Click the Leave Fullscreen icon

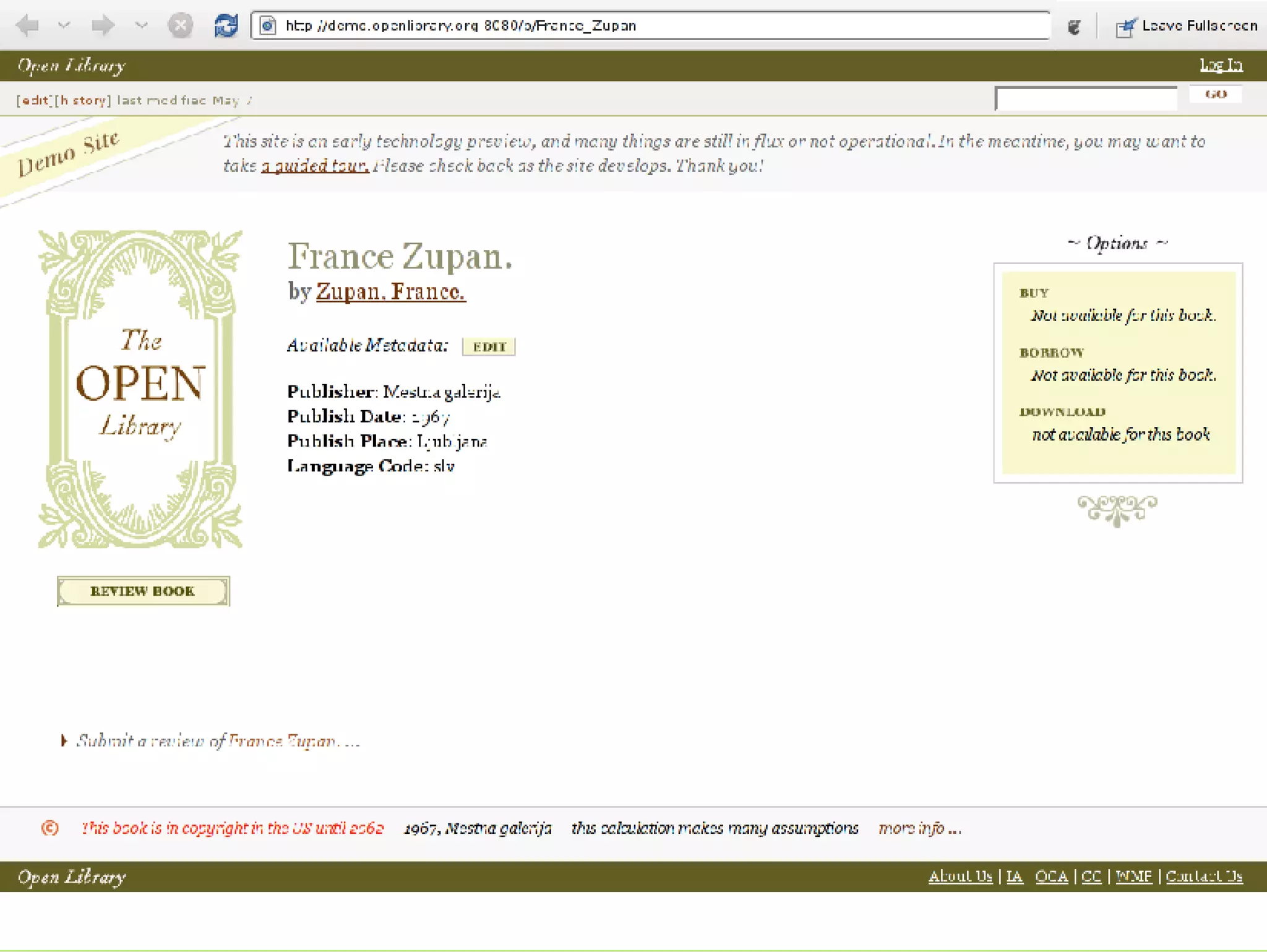(x=1125, y=27)
